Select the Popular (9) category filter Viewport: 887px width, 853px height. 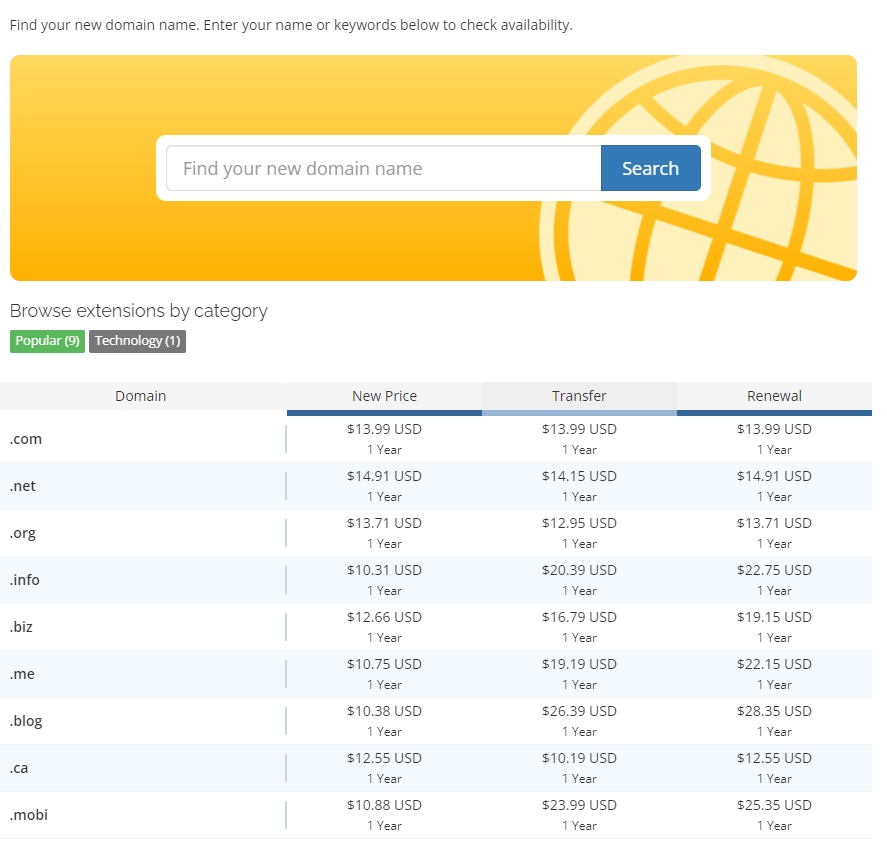click(47, 341)
